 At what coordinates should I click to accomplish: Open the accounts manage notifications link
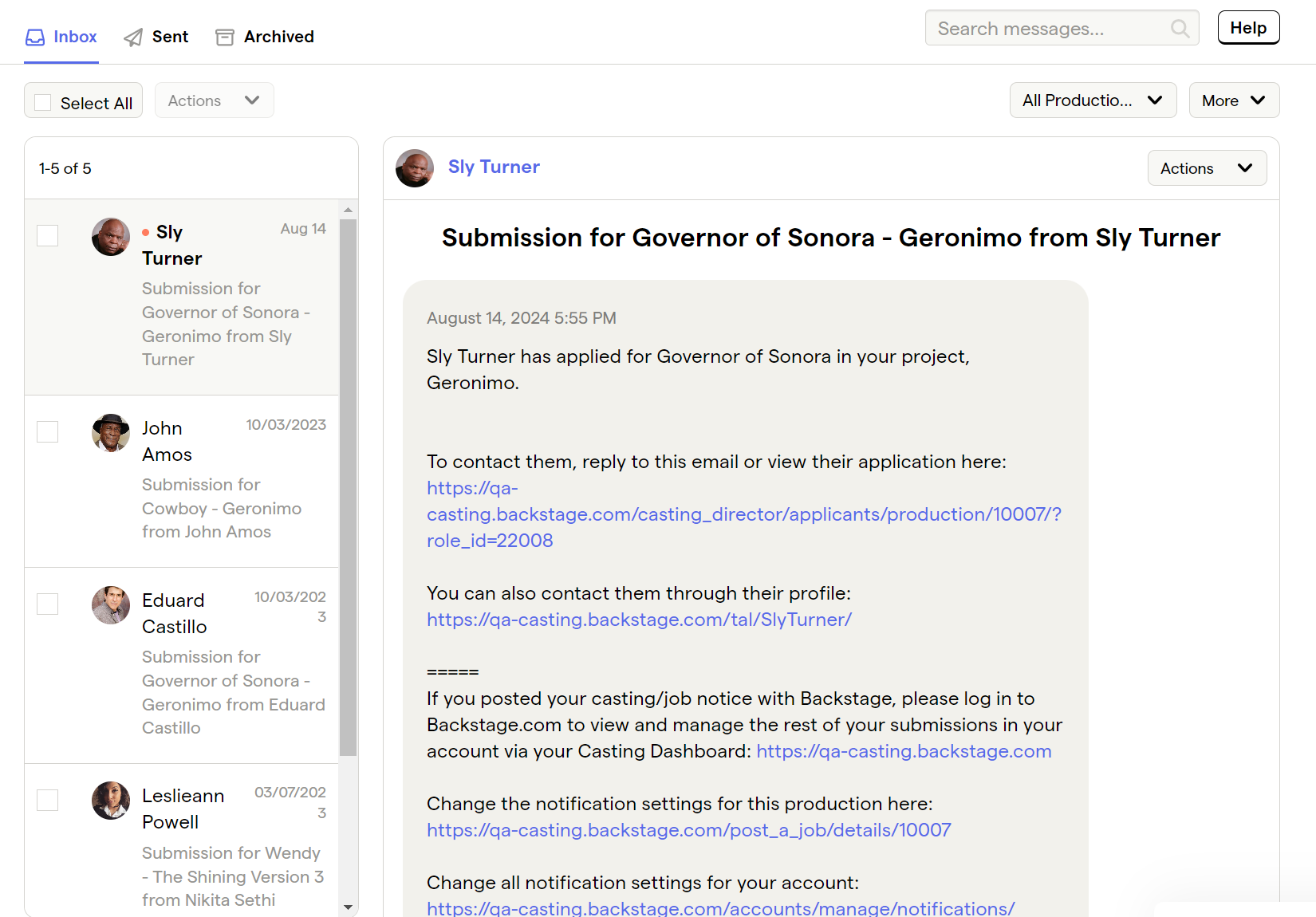[721, 908]
